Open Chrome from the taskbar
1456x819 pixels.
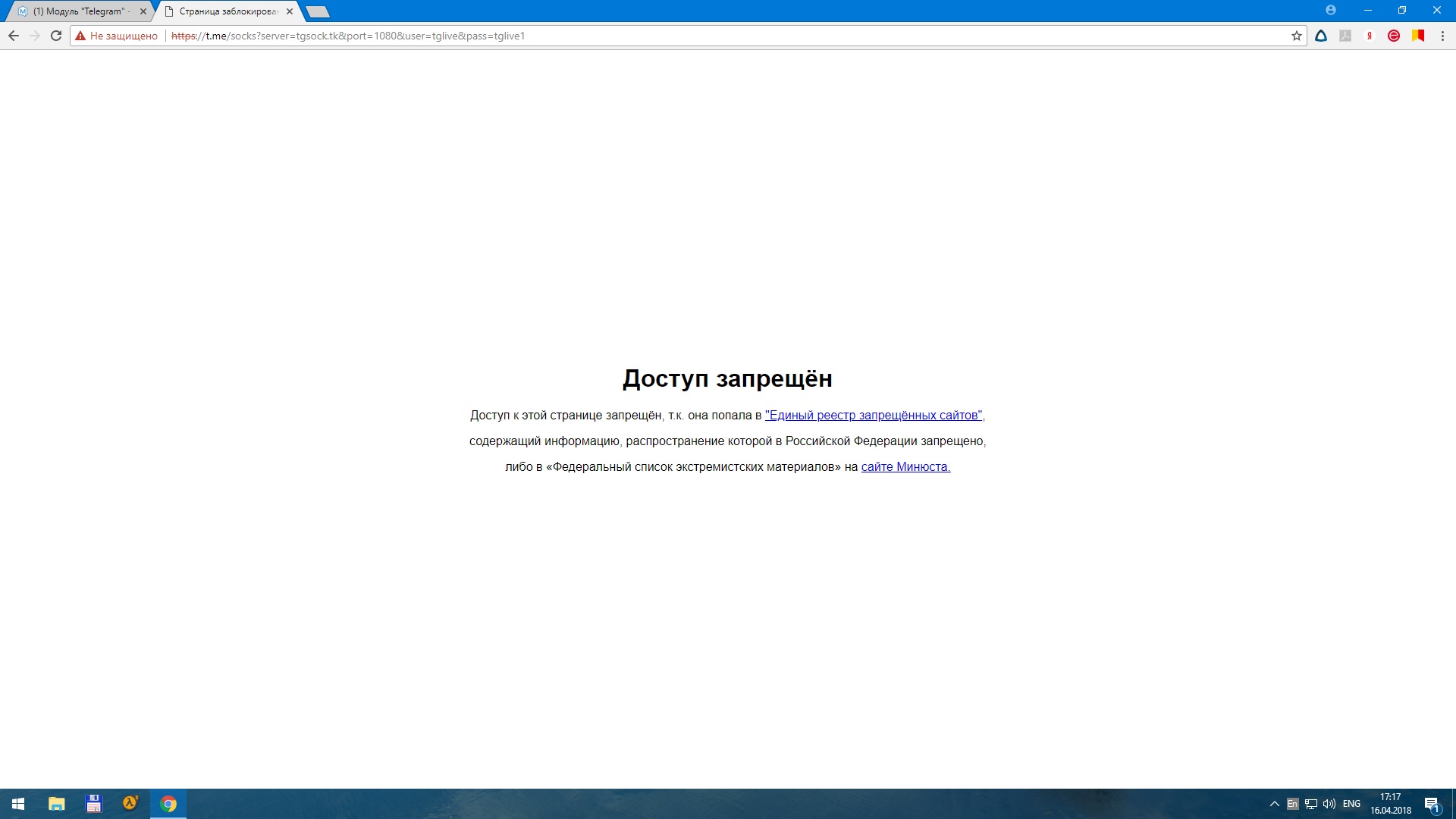(168, 804)
